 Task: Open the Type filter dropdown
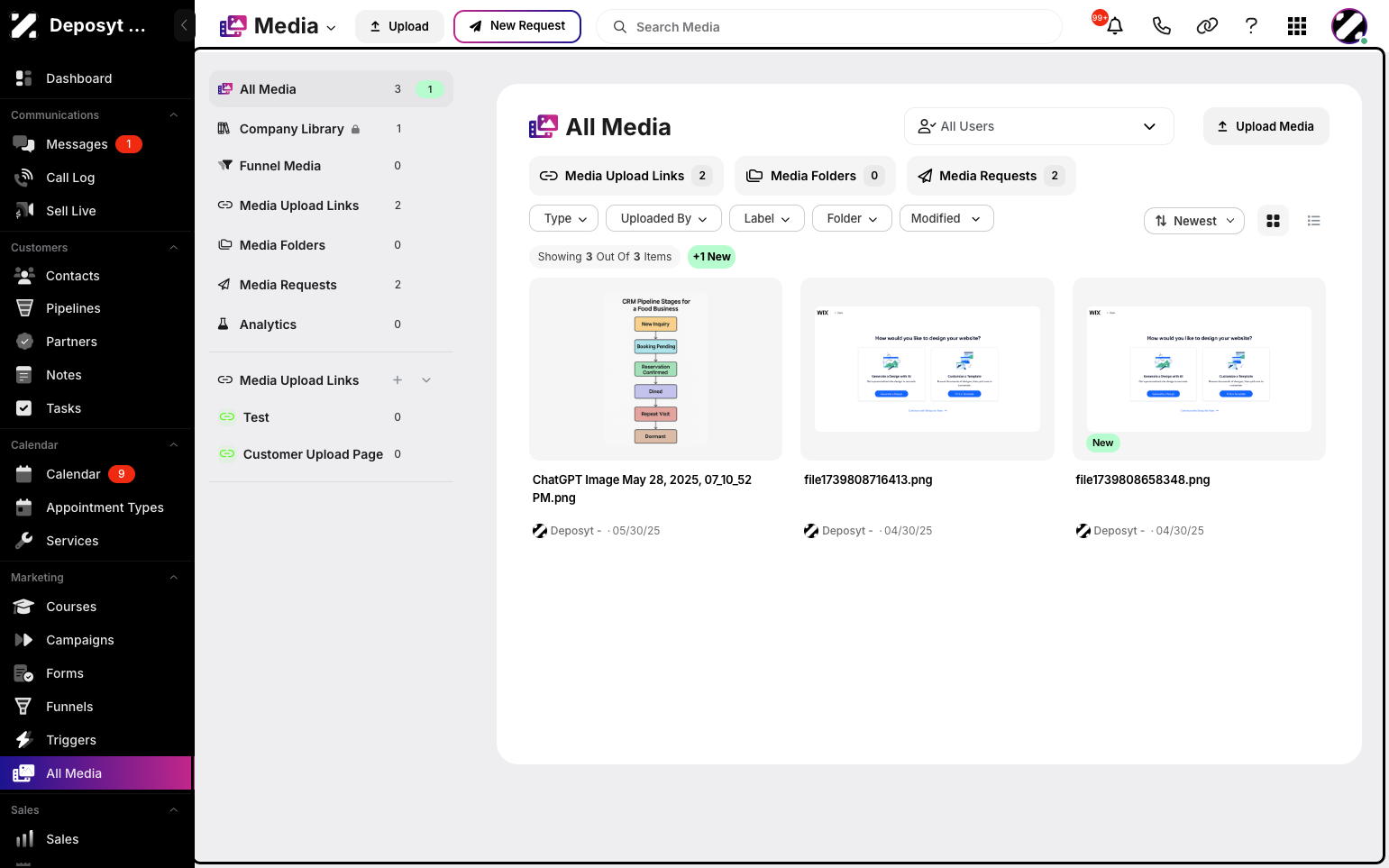[565, 218]
